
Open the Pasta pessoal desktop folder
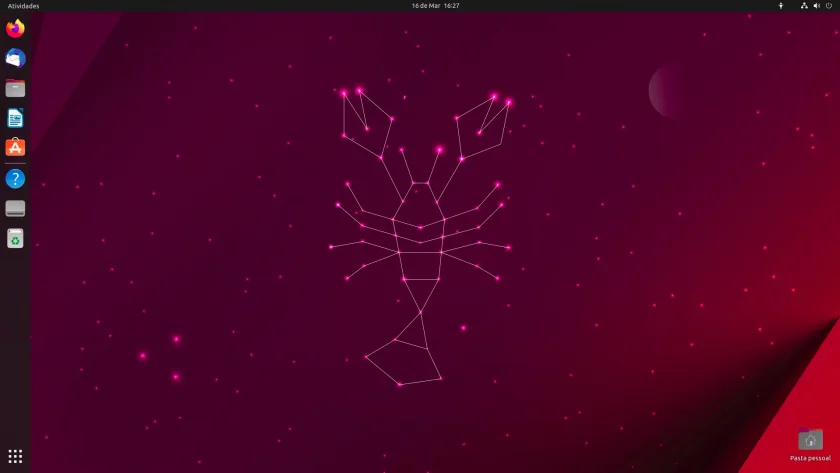tap(810, 445)
